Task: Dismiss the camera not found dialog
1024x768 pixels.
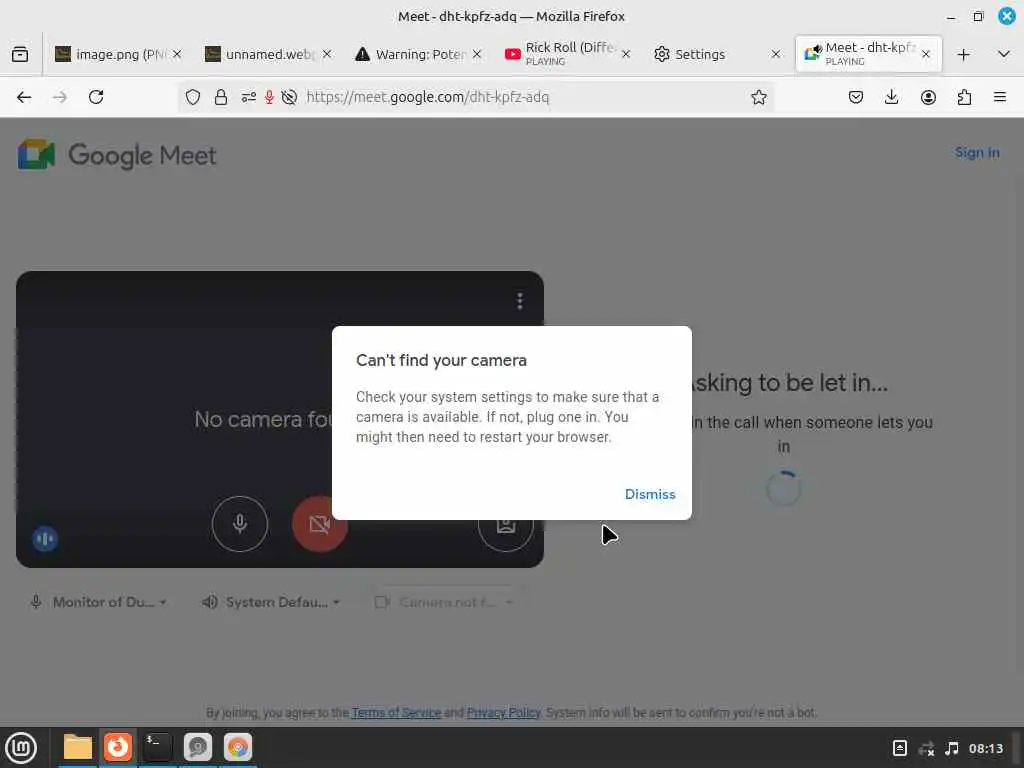Action: coord(650,494)
